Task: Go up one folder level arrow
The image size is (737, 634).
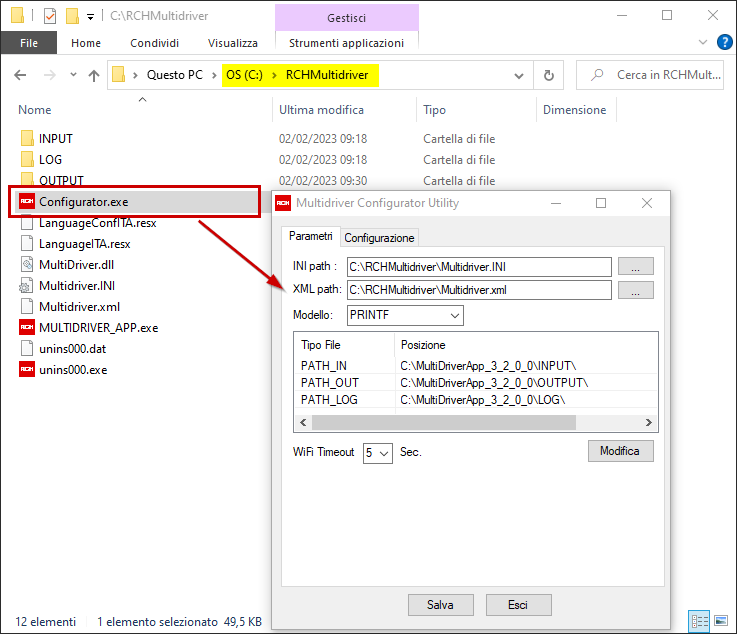Action: [x=94, y=75]
